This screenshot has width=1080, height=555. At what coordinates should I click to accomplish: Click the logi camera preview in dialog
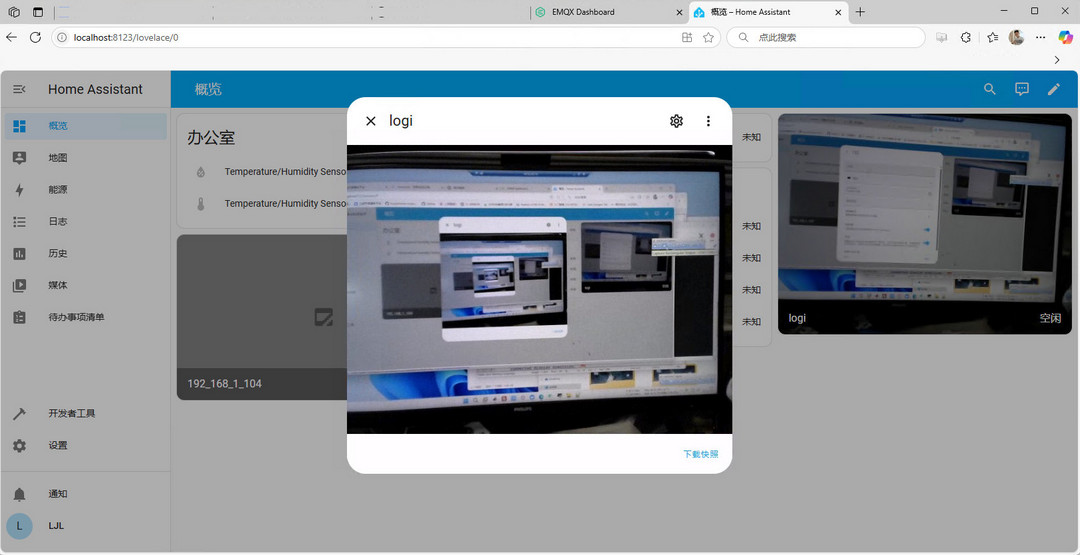(539, 290)
